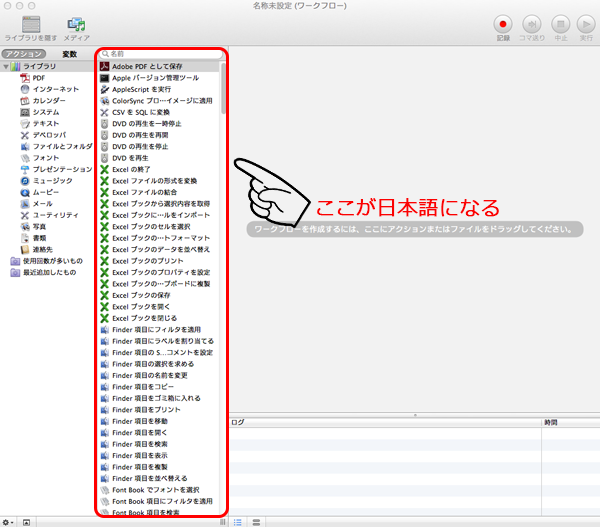Show the log list view
Image resolution: width=600 pixels, height=527 pixels.
(238, 522)
